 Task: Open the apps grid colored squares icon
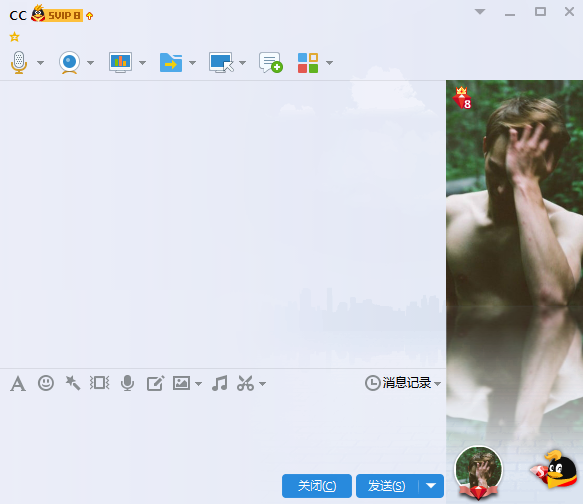point(308,63)
